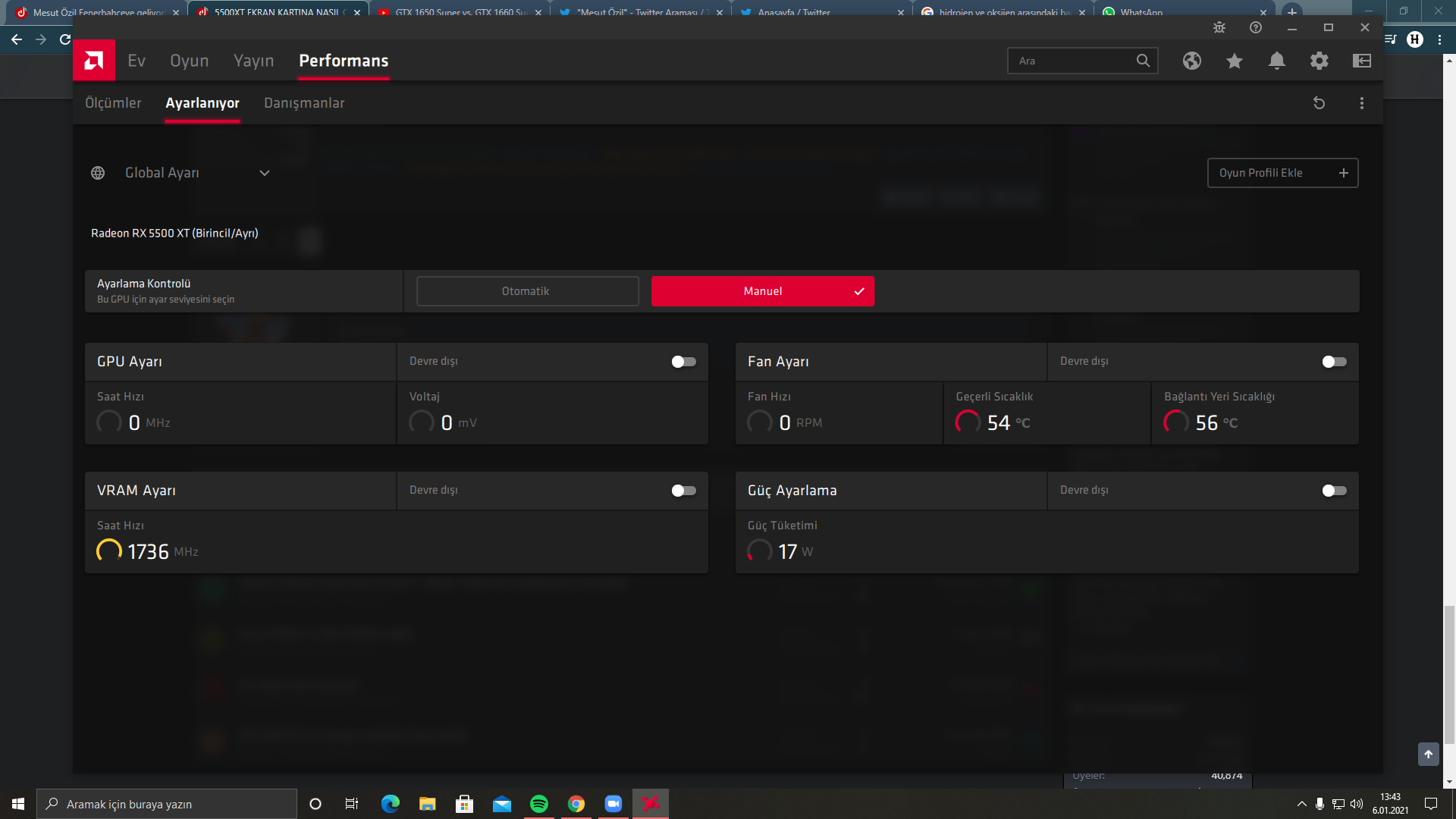The width and height of the screenshot is (1456, 819).
Task: Open the action center notification icon
Action: coord(1432,804)
